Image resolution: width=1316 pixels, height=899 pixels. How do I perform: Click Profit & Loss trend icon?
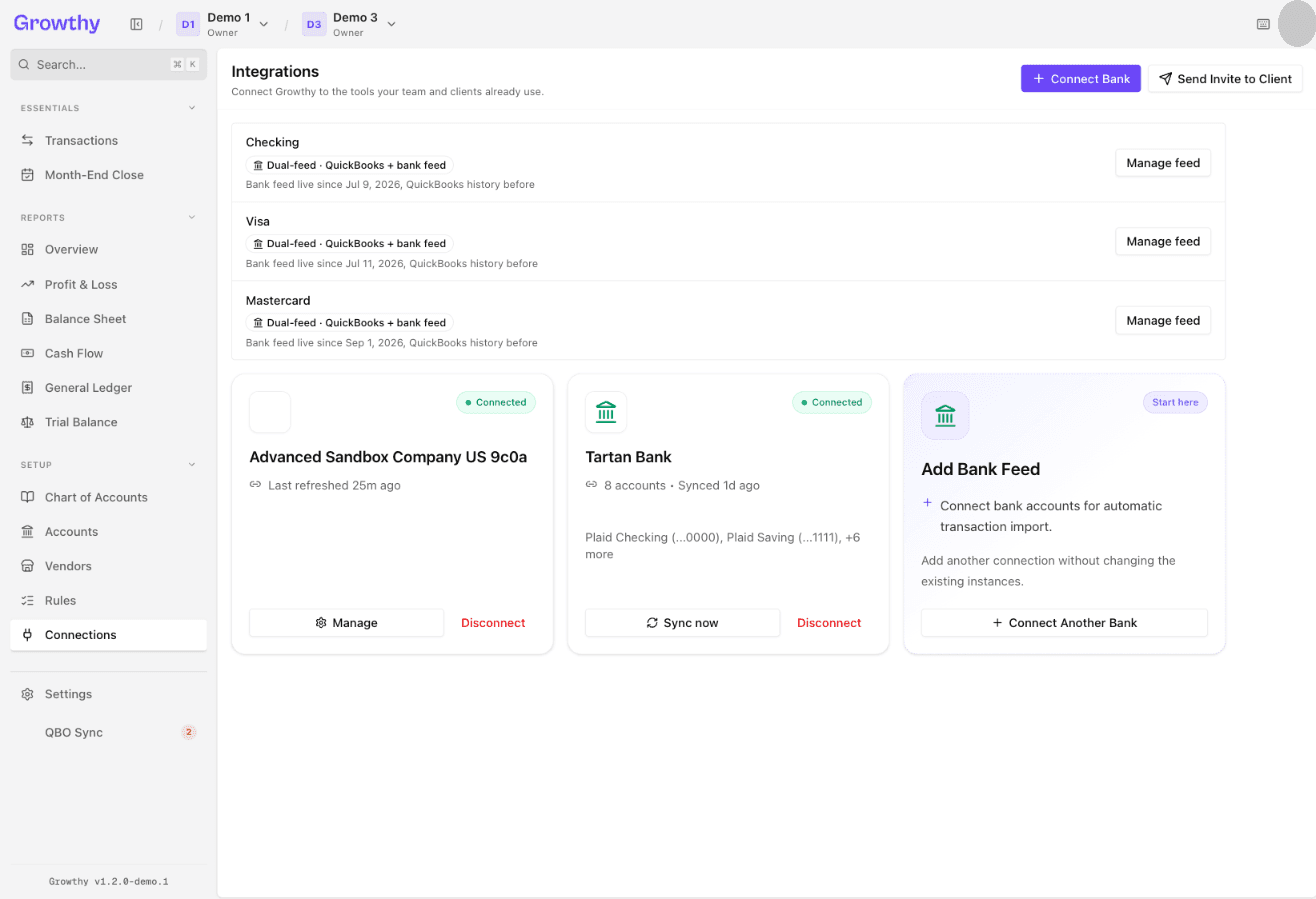tap(28, 285)
